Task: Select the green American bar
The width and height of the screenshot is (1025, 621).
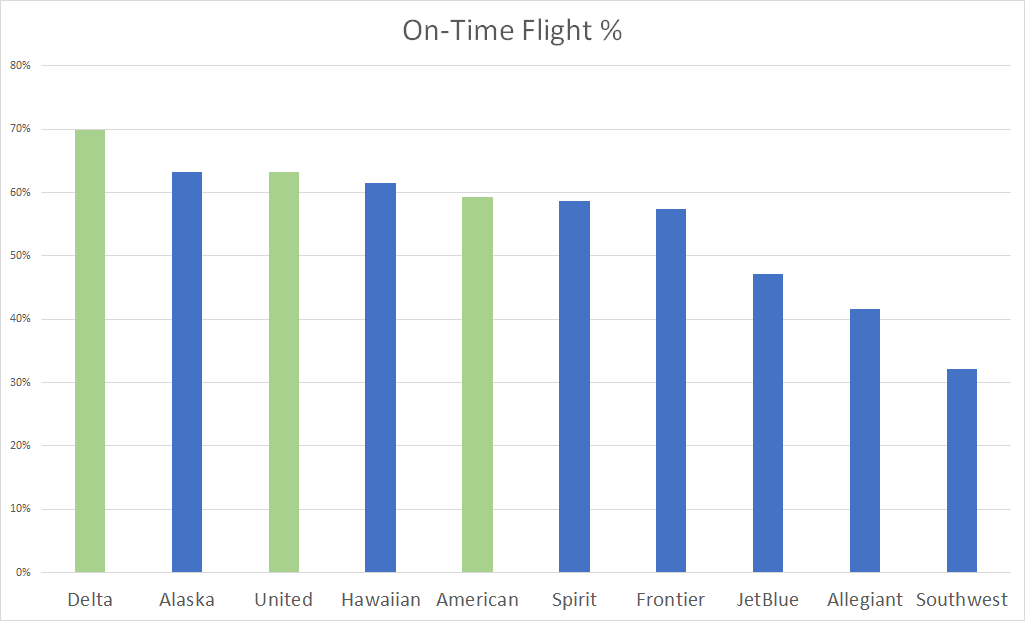Action: 477,385
